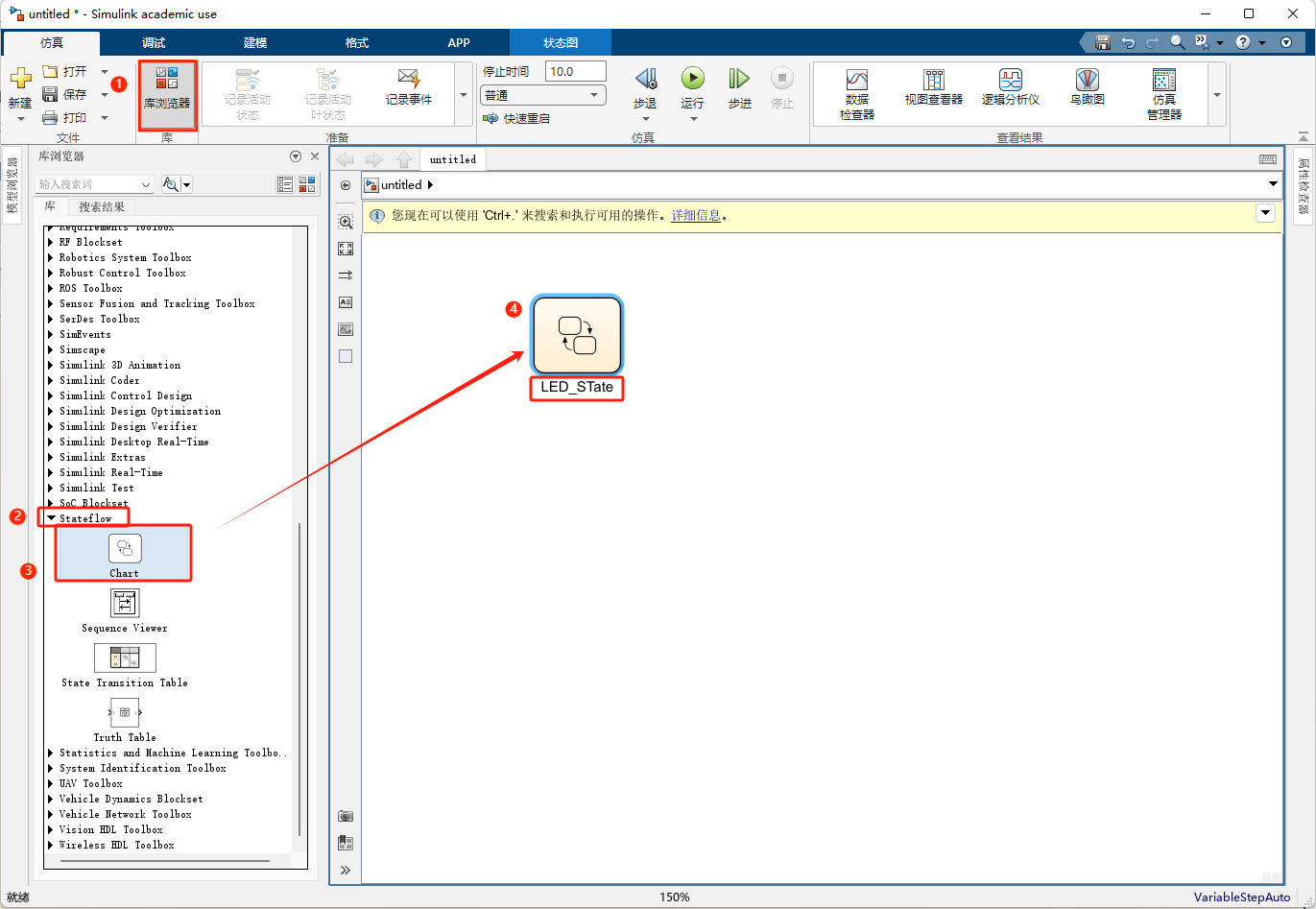The image size is (1316, 909).
Task: Select Robotics System Toolbox tree row
Action: (126, 257)
